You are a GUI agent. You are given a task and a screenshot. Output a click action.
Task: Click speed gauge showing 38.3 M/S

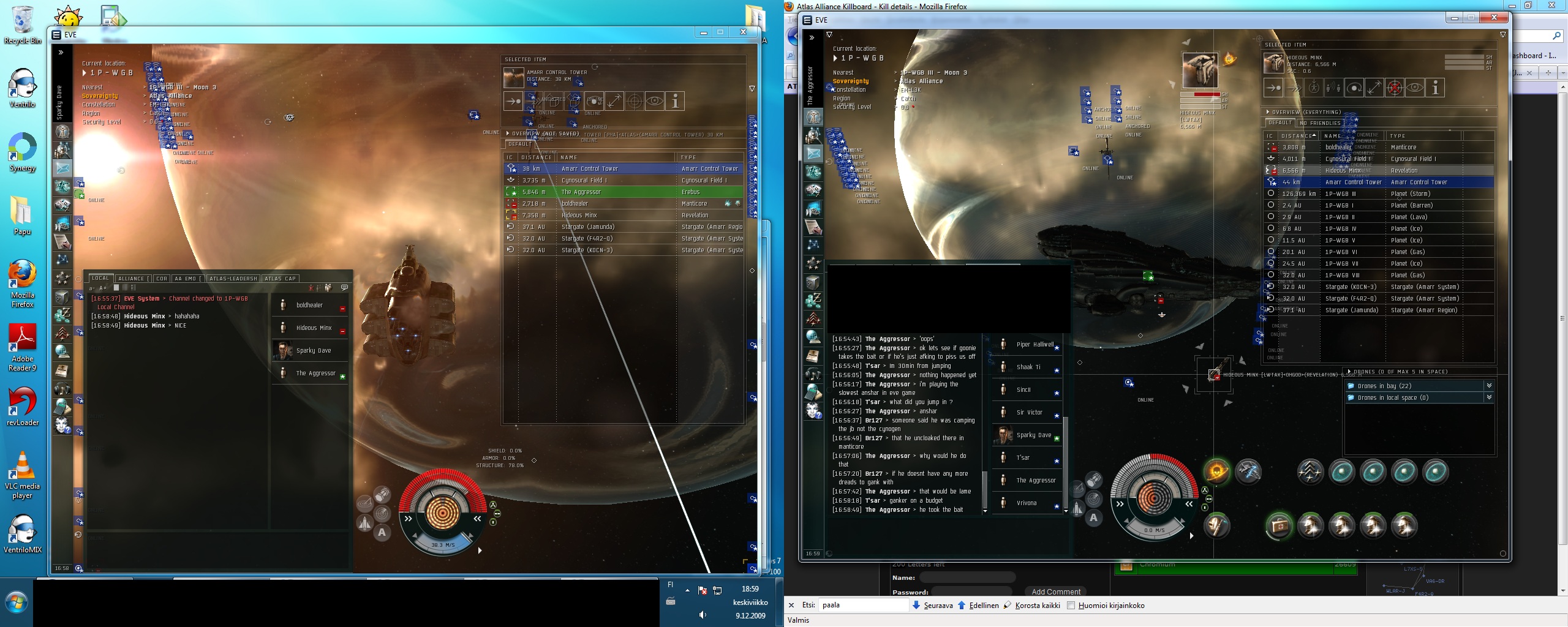pos(443,544)
